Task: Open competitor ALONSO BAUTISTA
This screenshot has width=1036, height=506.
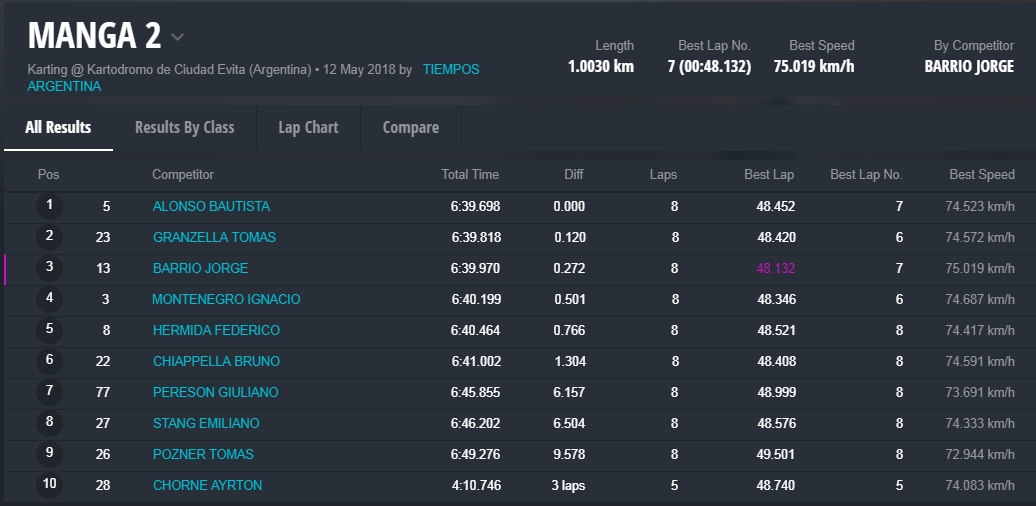Action: coord(211,206)
